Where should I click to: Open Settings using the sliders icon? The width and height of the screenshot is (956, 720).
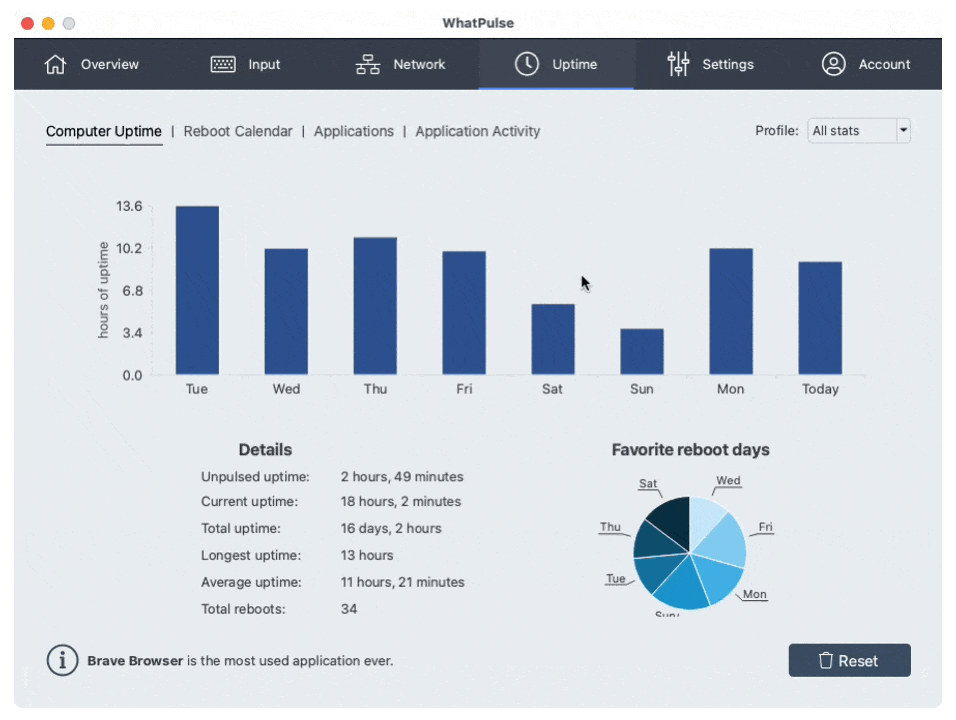[677, 63]
